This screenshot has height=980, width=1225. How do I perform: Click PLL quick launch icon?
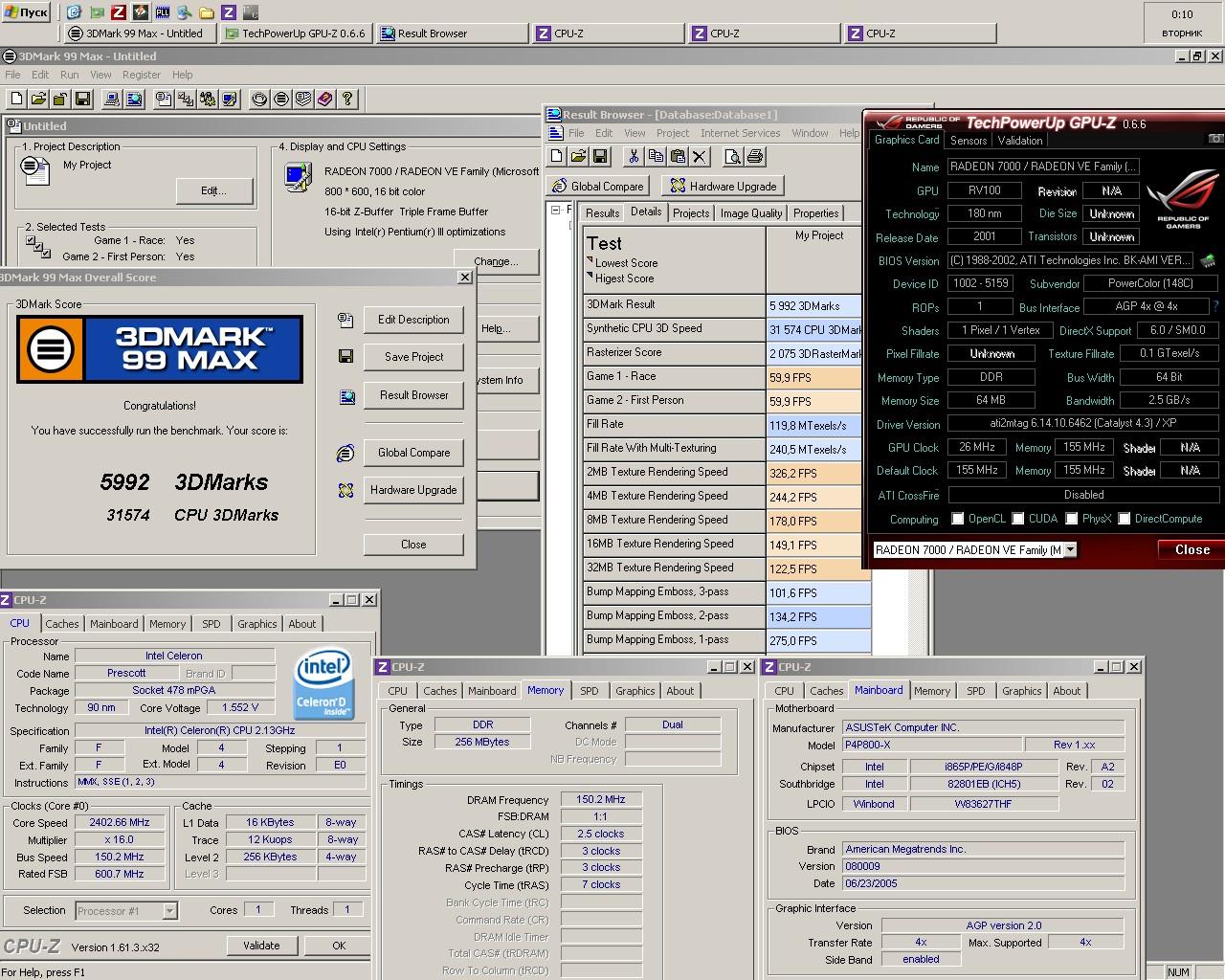pos(163,12)
